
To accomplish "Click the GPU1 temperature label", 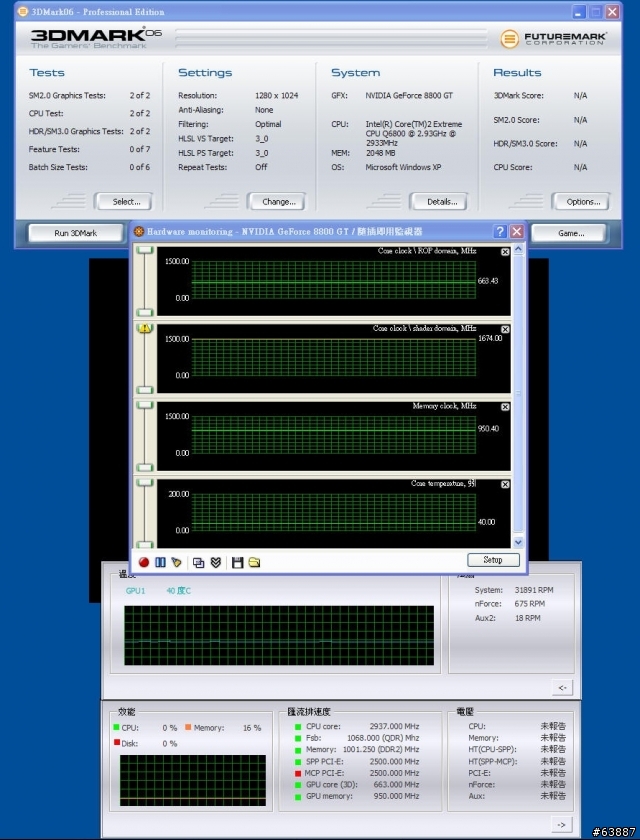I will (135, 590).
